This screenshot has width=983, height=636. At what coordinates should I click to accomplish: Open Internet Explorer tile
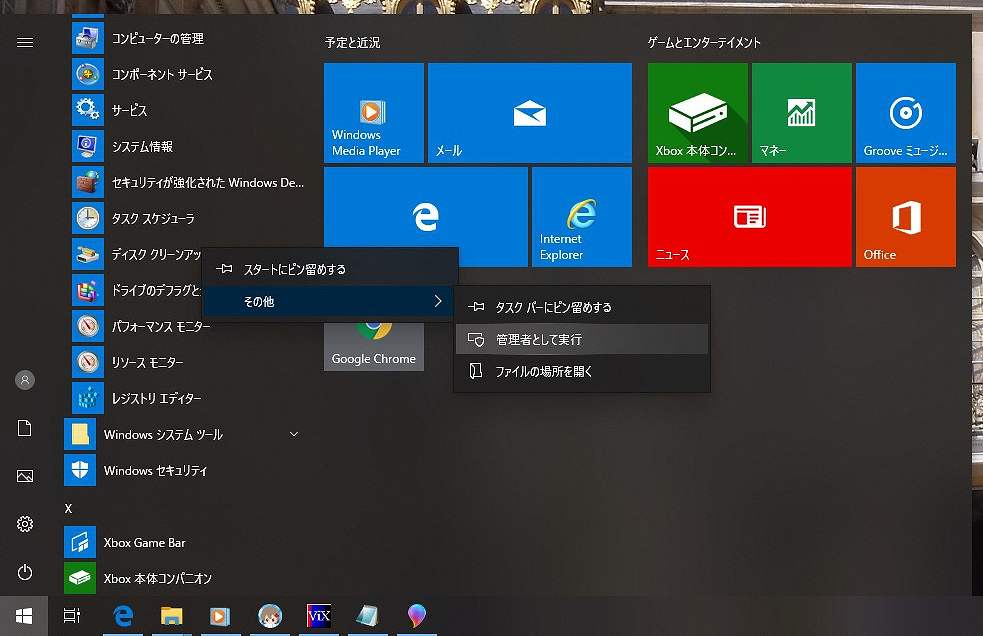pyautogui.click(x=582, y=217)
